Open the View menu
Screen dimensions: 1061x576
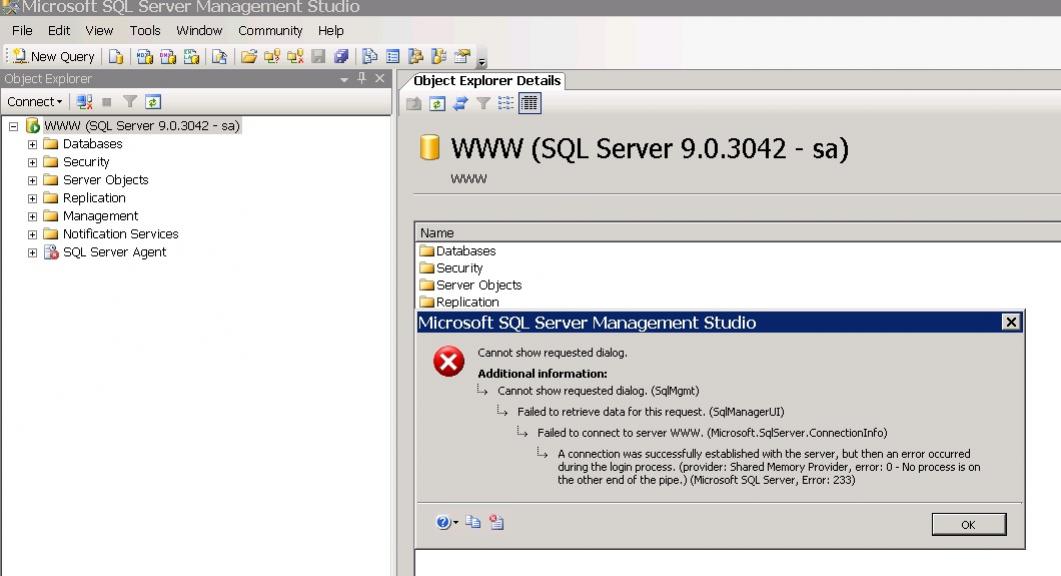(x=99, y=30)
